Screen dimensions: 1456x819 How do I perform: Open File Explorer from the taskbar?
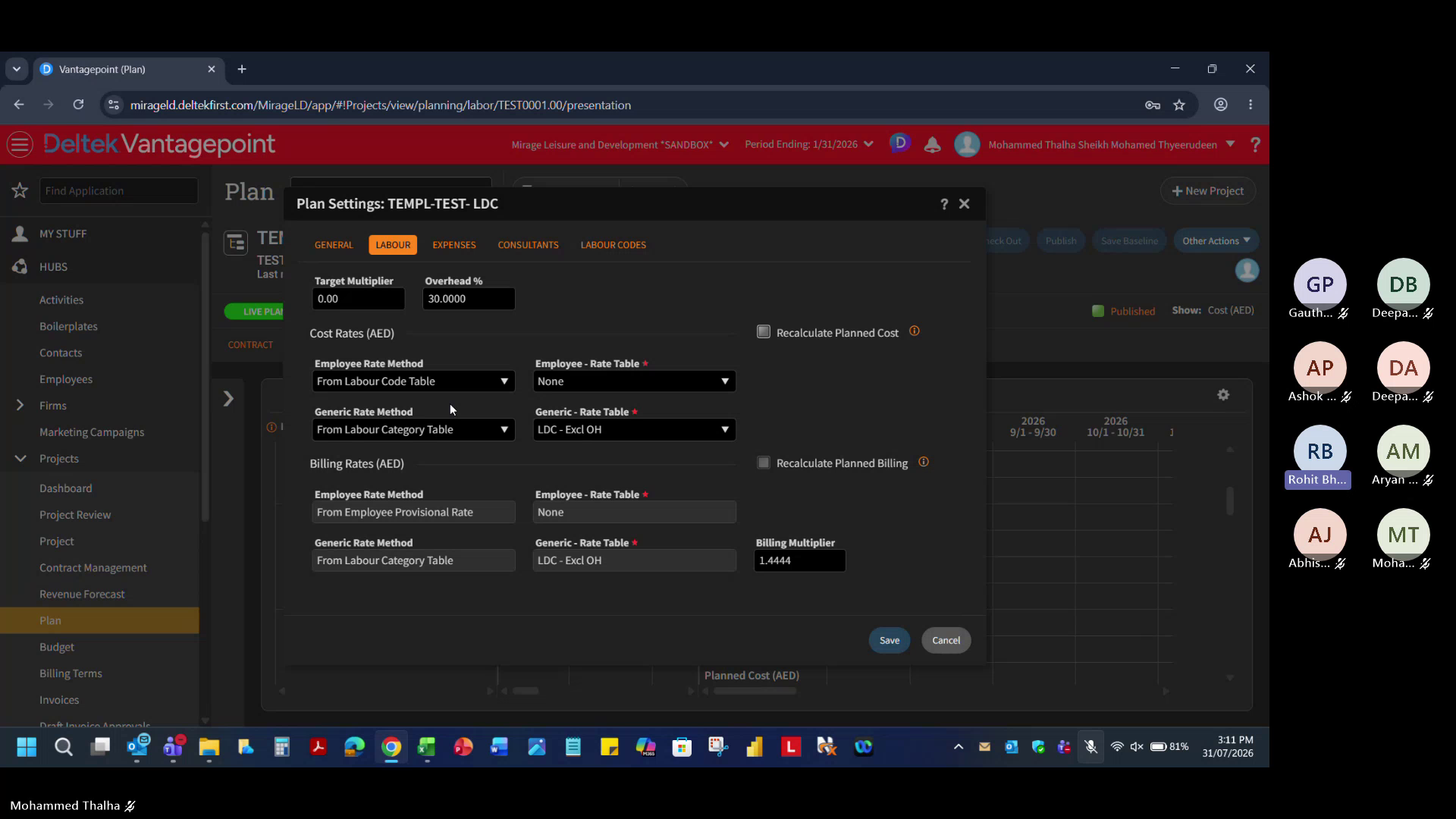click(x=209, y=748)
